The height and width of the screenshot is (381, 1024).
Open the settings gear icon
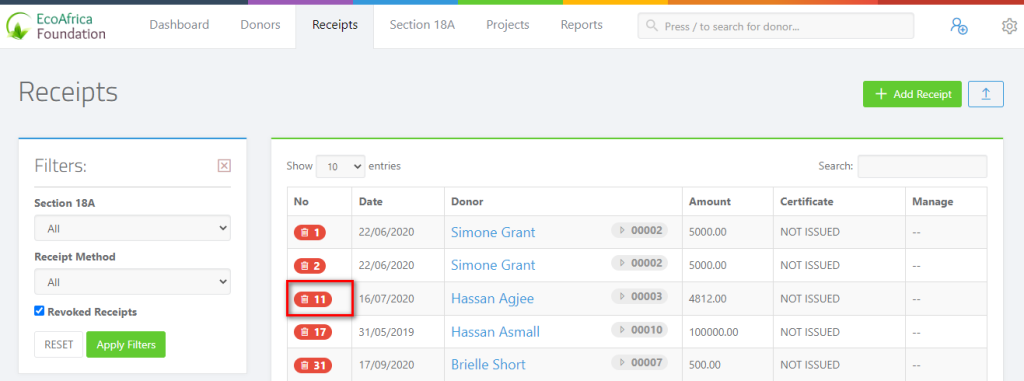pyautogui.click(x=1010, y=26)
